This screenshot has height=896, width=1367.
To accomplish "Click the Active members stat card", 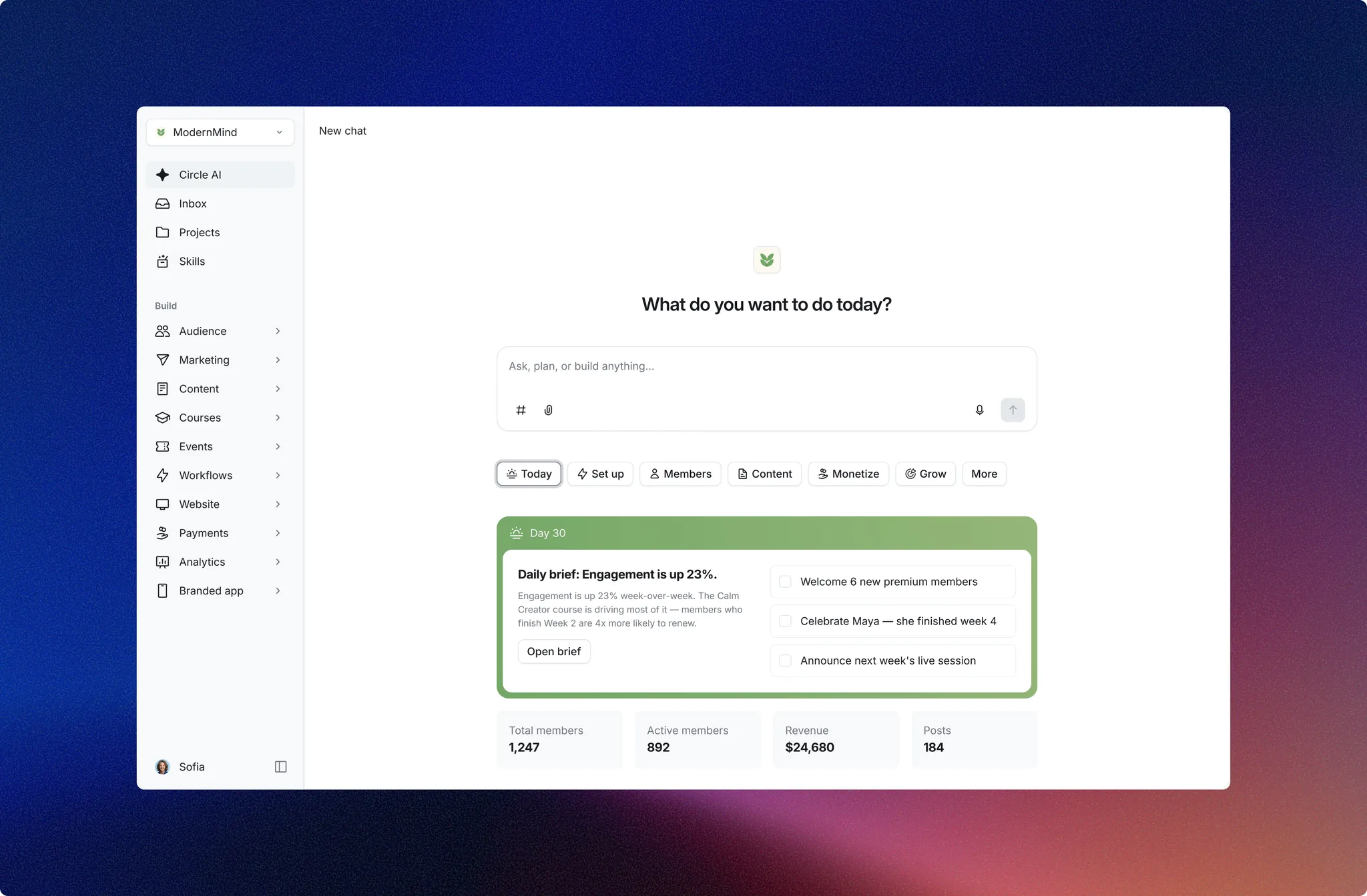I will coord(698,739).
